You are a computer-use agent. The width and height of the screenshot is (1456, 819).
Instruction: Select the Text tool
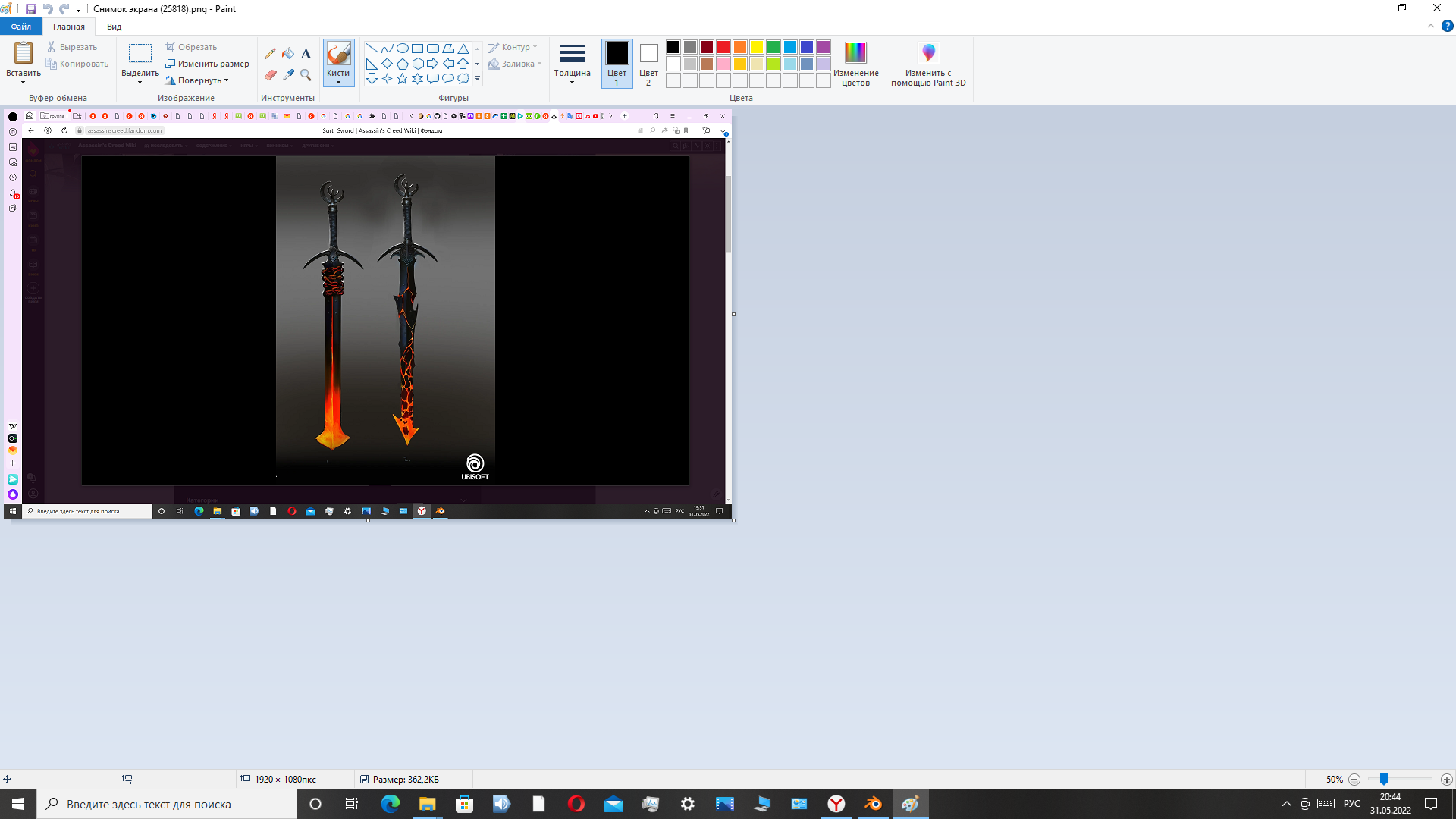tap(306, 54)
